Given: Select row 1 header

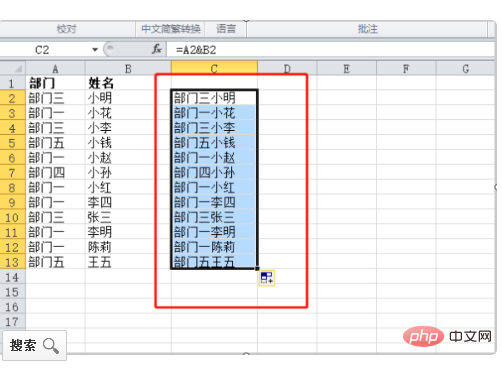Looking at the screenshot, I should click(13, 83).
